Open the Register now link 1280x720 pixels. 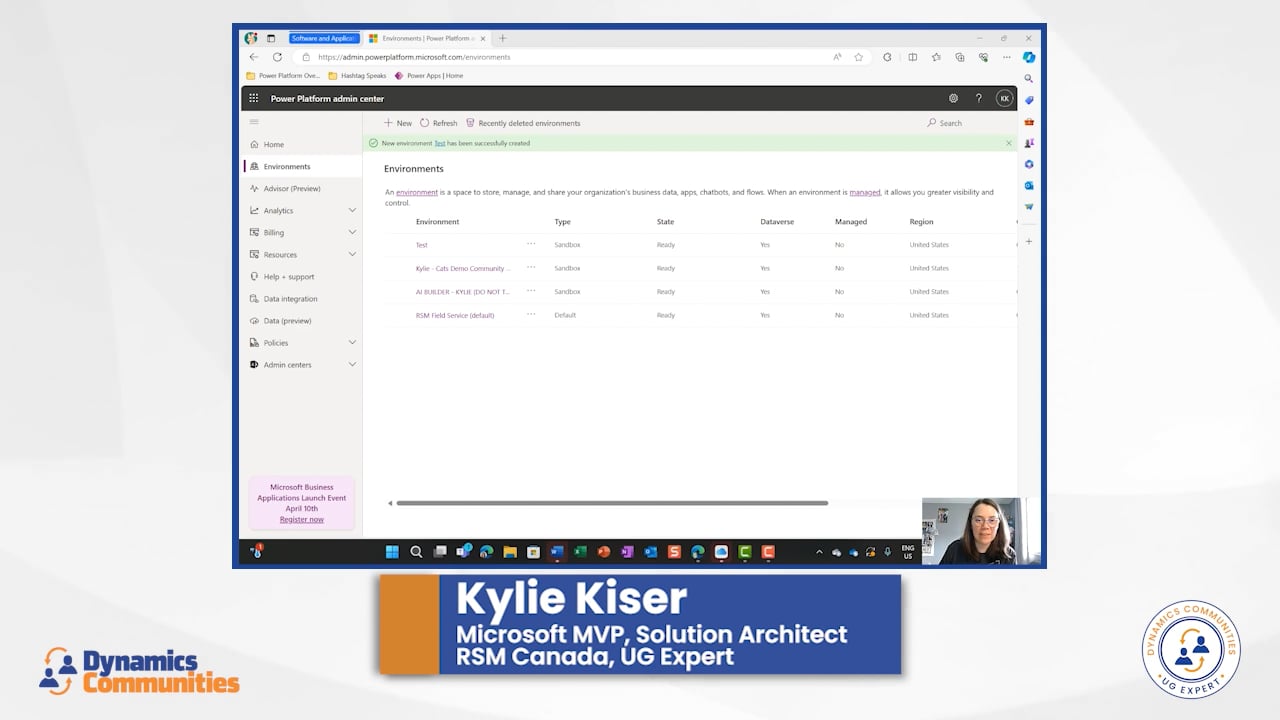301,519
